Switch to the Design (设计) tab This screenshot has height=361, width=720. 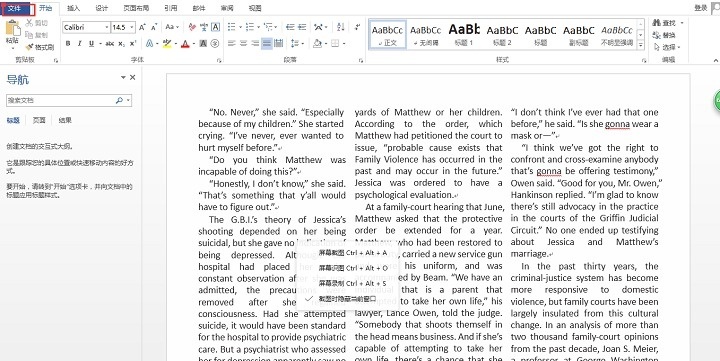[x=102, y=8]
